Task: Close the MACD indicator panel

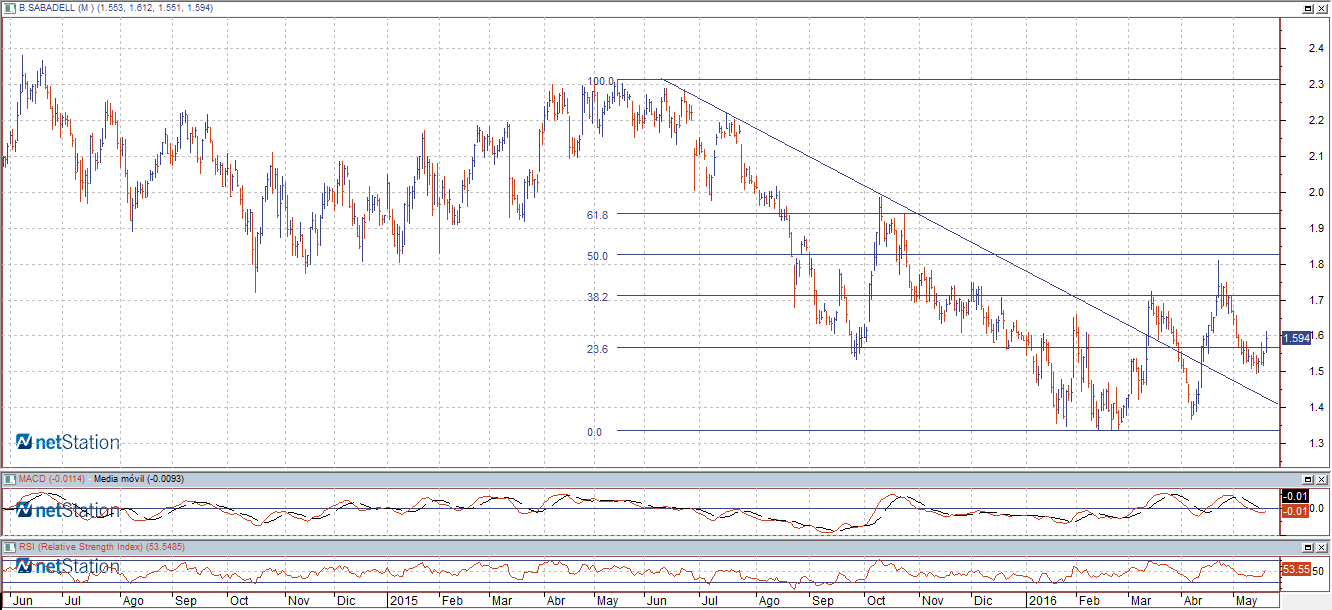Action: click(1322, 479)
